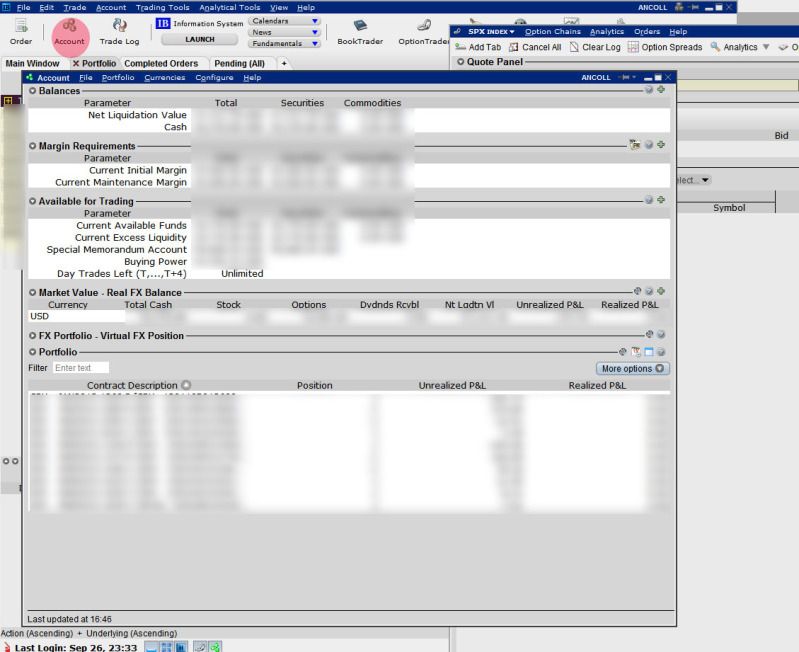The width and height of the screenshot is (799, 652).
Task: Open the BookTrader tool
Action: (360, 32)
